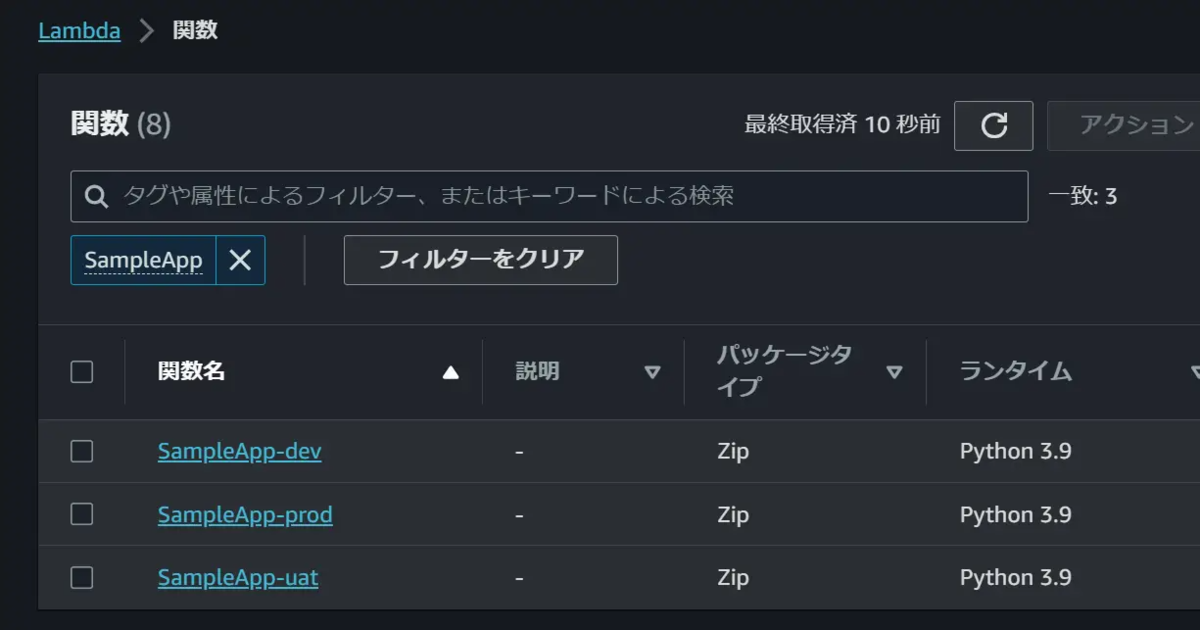Sort by function name ascending arrow
Viewport: 1200px width, 630px height.
[x=451, y=373]
